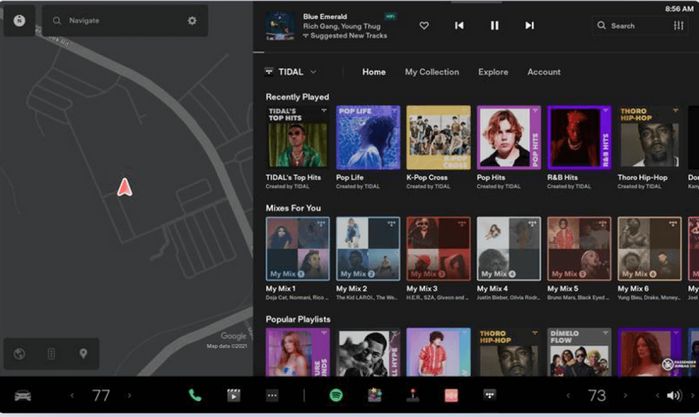Tap the driver temperature value 77
Viewport: 699px width, 417px height.
pyautogui.click(x=101, y=395)
